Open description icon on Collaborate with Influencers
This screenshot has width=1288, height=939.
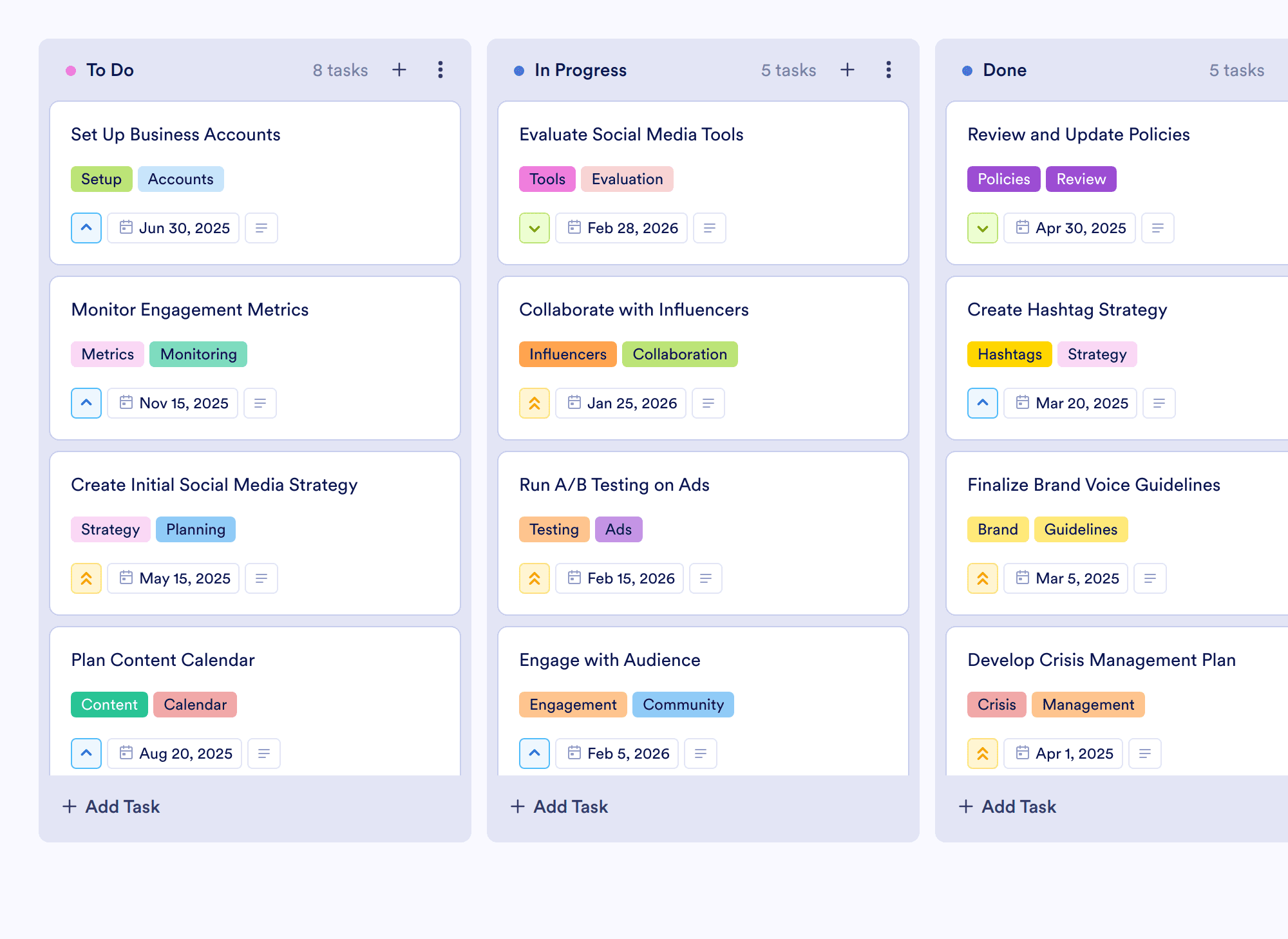point(708,403)
